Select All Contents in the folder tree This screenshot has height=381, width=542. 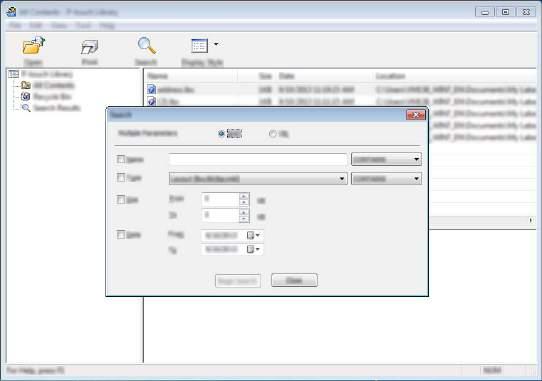(54, 85)
